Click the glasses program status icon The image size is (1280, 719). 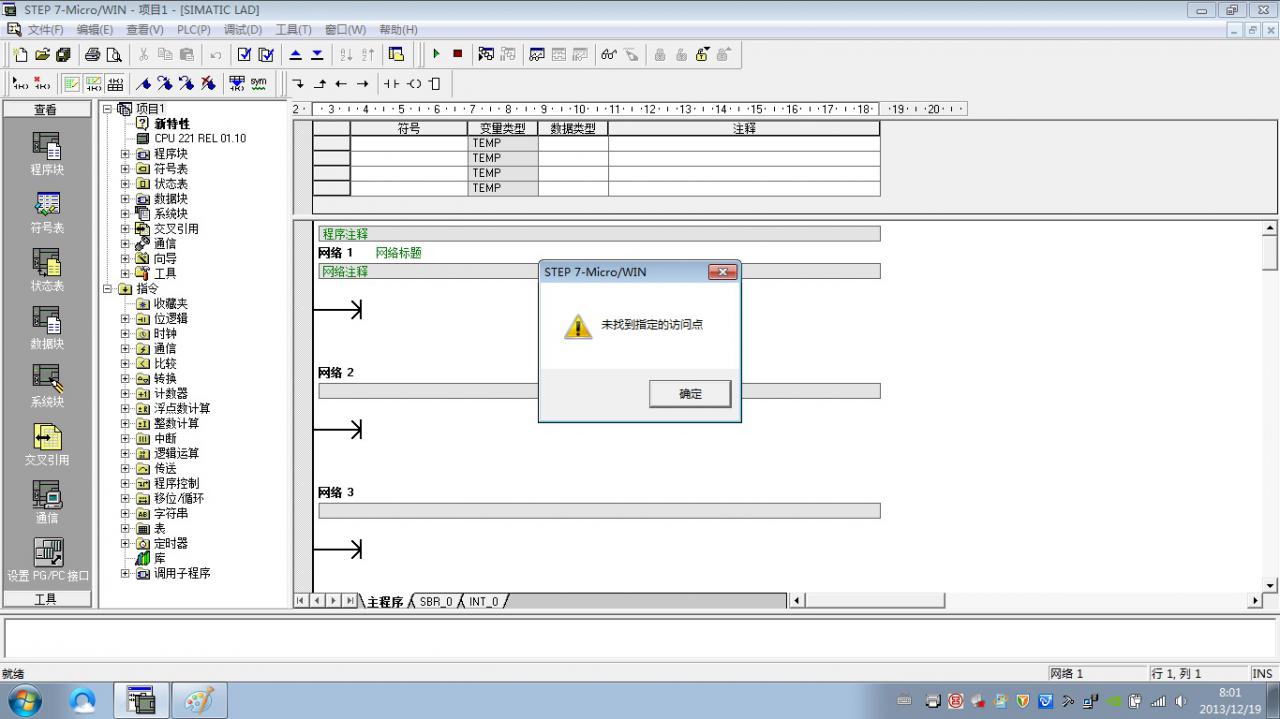tap(608, 54)
